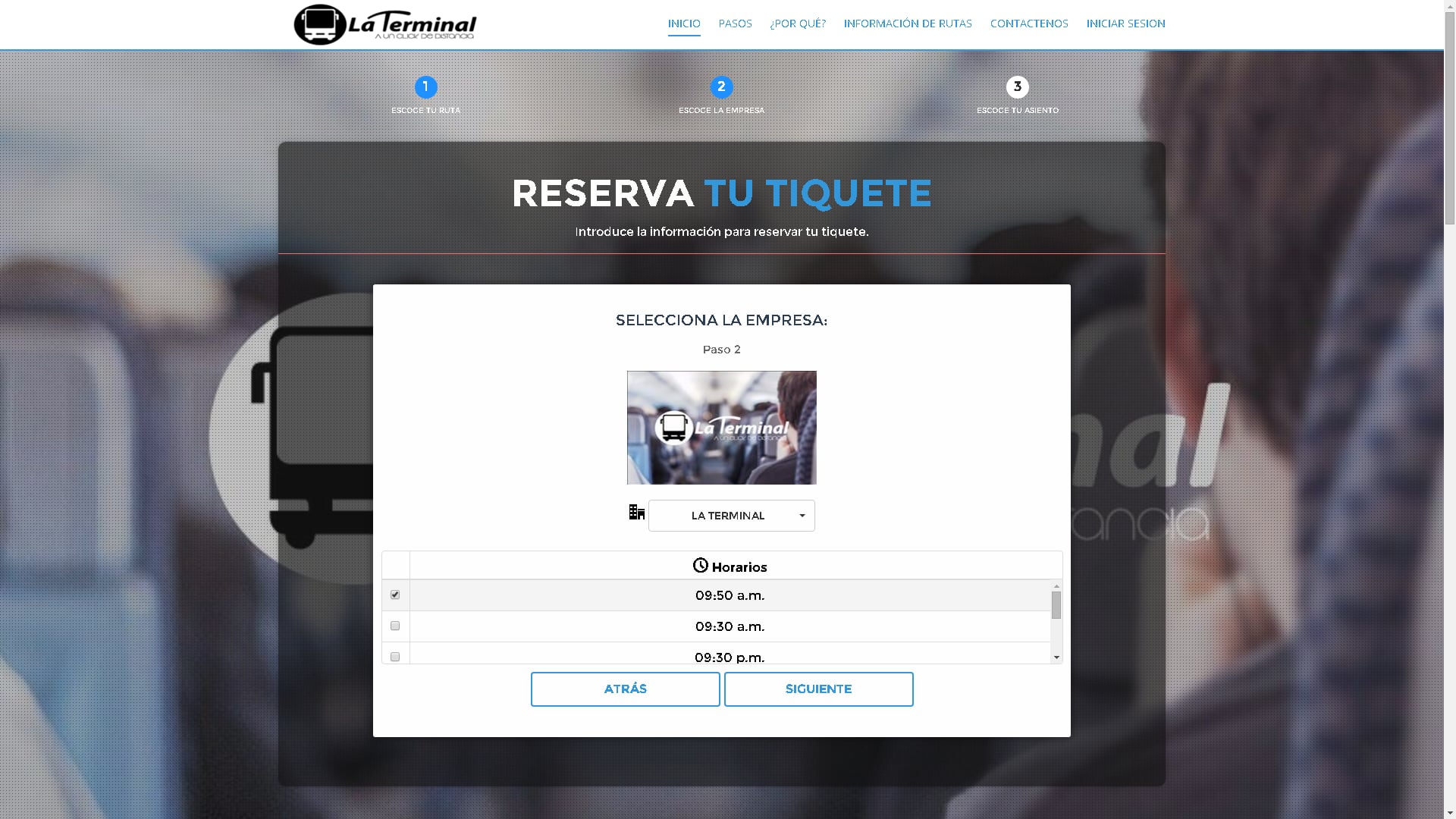Click the caret arrow of company dropdown
Screen dimensions: 1456x819
click(802, 516)
